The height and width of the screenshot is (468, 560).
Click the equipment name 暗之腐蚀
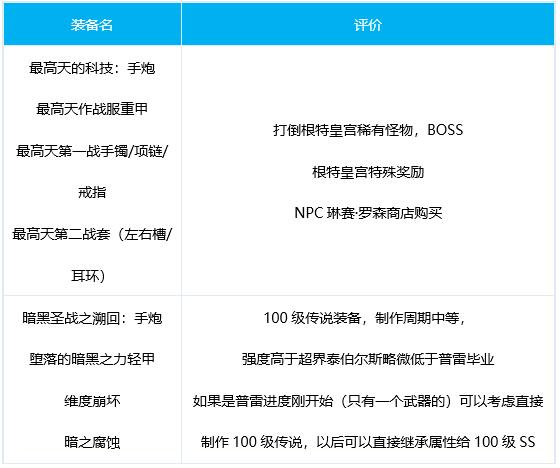(92, 442)
